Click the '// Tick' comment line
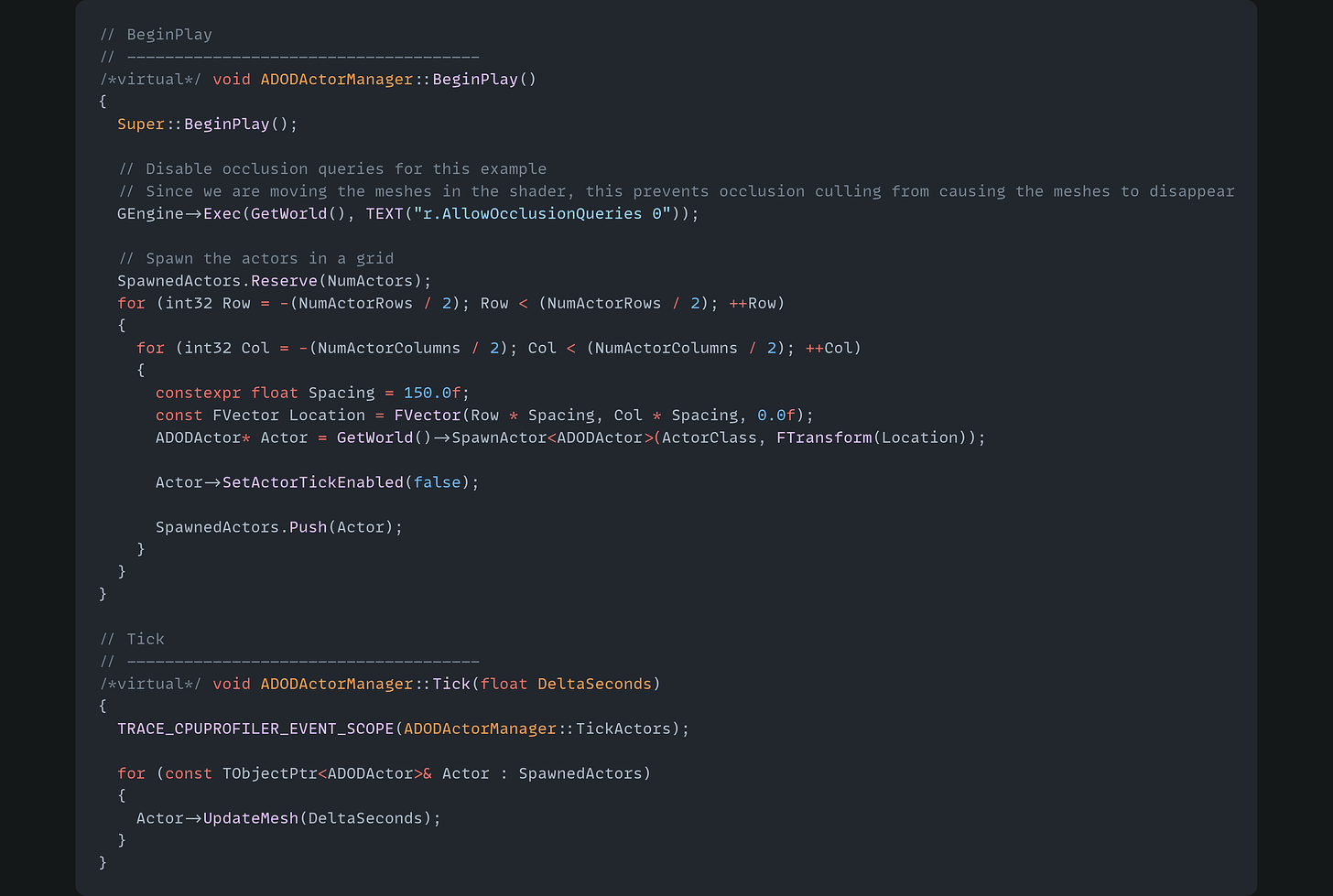The height and width of the screenshot is (896, 1333). click(132, 639)
